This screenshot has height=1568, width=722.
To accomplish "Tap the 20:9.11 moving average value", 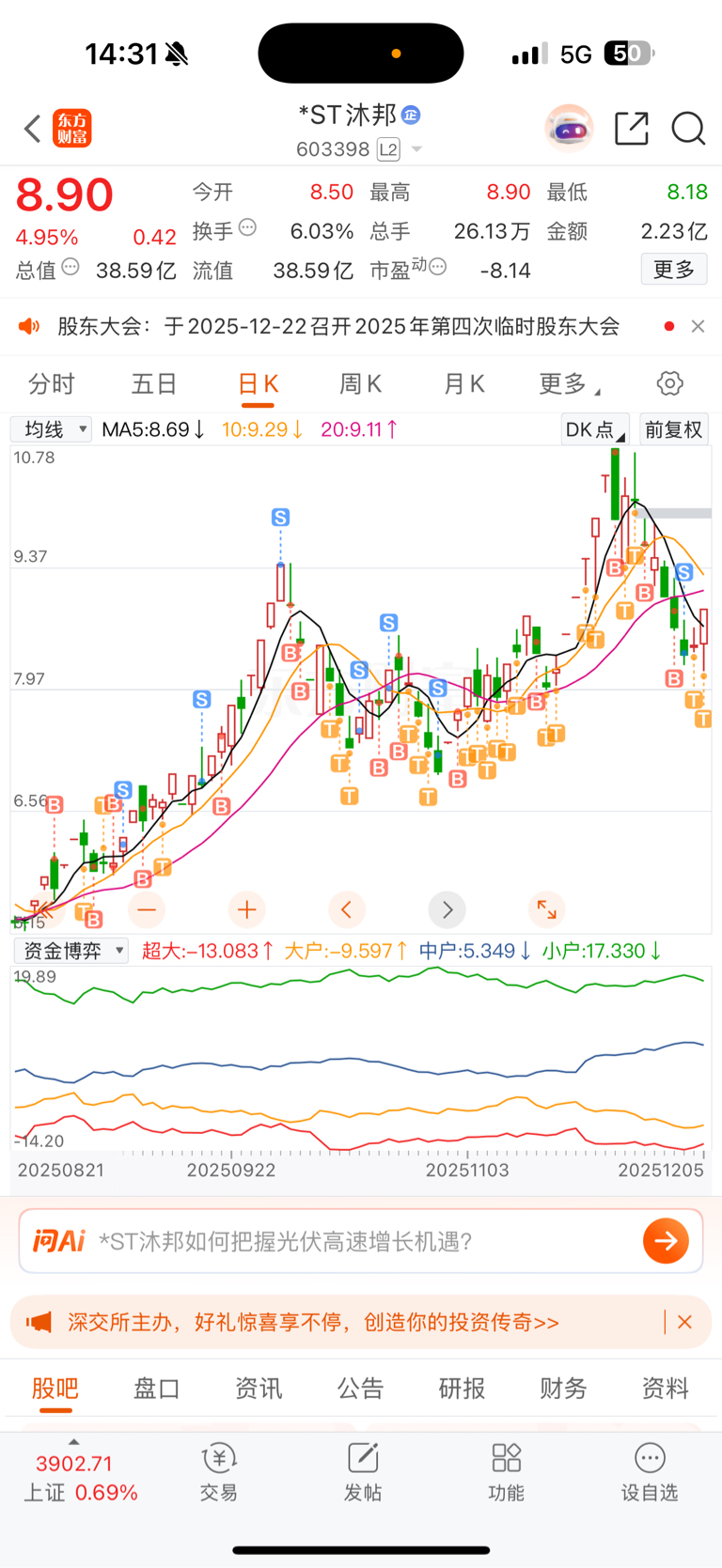I will pos(359,429).
